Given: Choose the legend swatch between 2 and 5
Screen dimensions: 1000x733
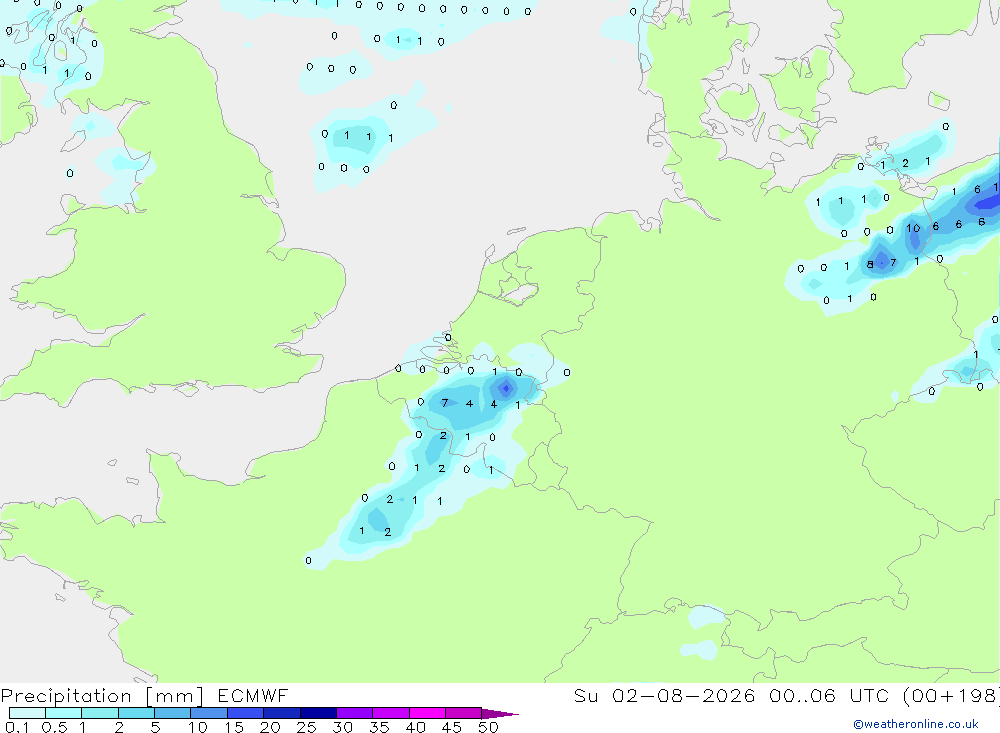Looking at the screenshot, I should pyautogui.click(x=136, y=713).
